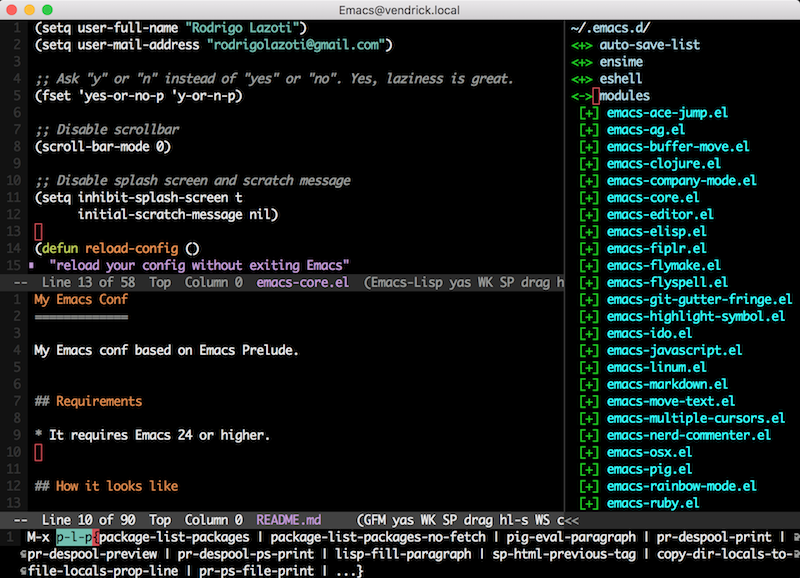
Task: Click the M-x minibuffer input p-l-p
Action: [x=74, y=537]
